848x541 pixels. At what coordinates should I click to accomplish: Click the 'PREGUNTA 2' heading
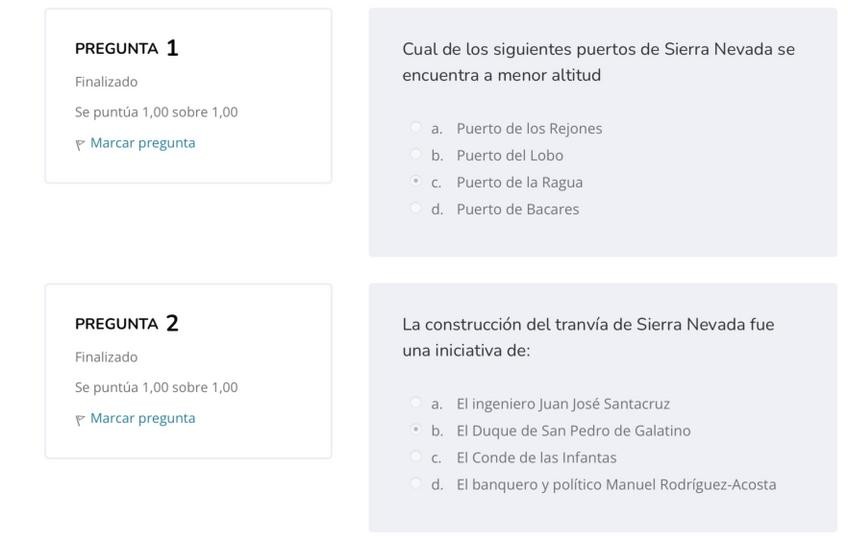click(x=127, y=324)
